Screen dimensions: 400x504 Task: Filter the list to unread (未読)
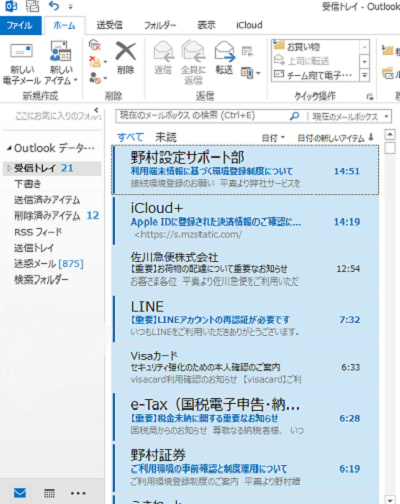point(166,137)
